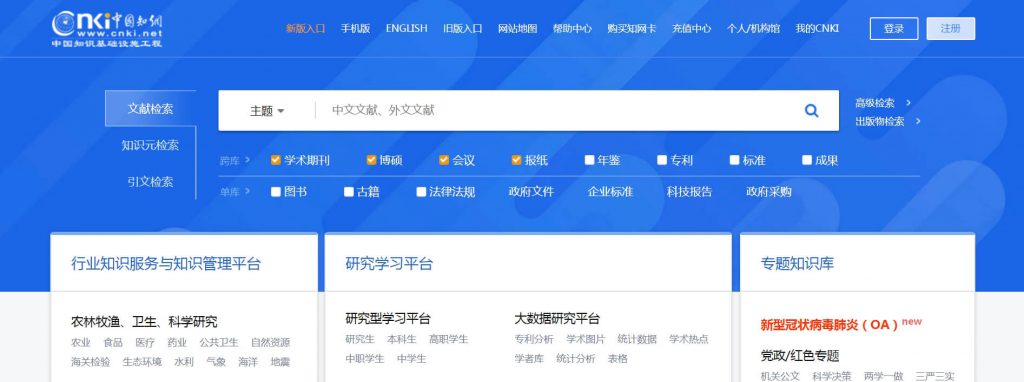Open 网站地图 in the top nav
The image size is (1024, 382).
pyautogui.click(x=517, y=29)
